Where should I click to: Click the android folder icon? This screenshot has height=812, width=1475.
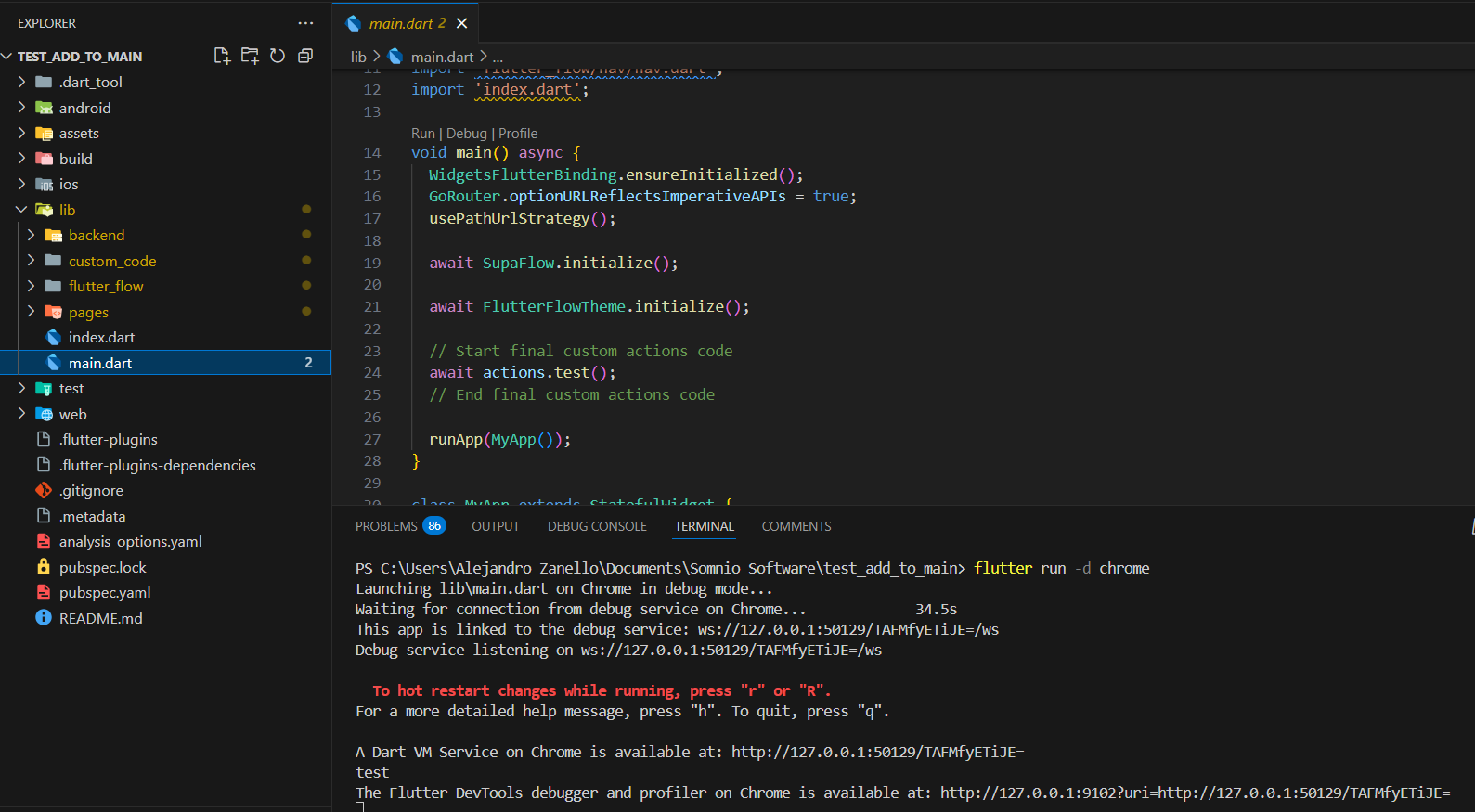coord(44,108)
